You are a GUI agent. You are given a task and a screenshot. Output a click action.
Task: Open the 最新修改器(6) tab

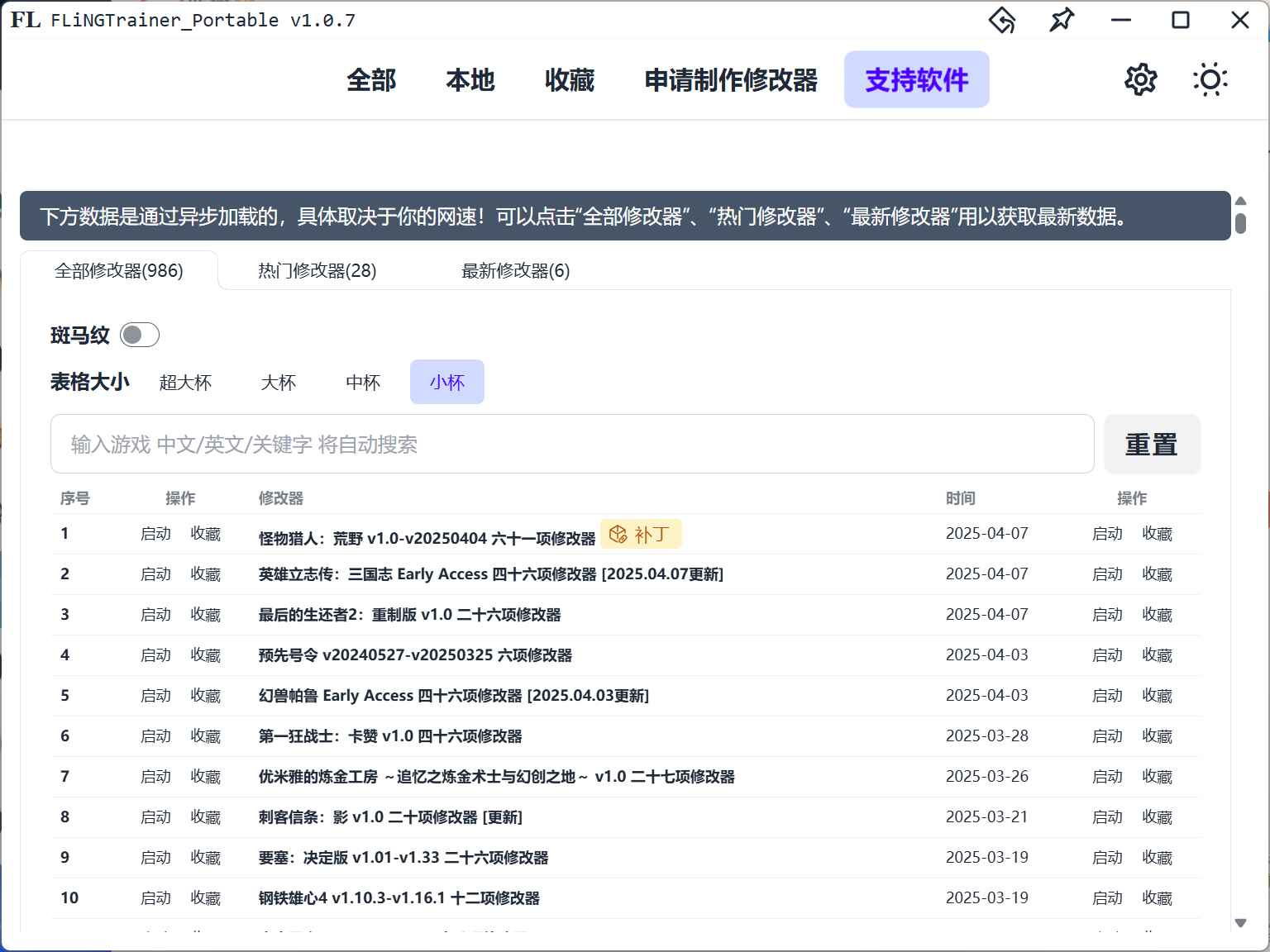click(515, 270)
